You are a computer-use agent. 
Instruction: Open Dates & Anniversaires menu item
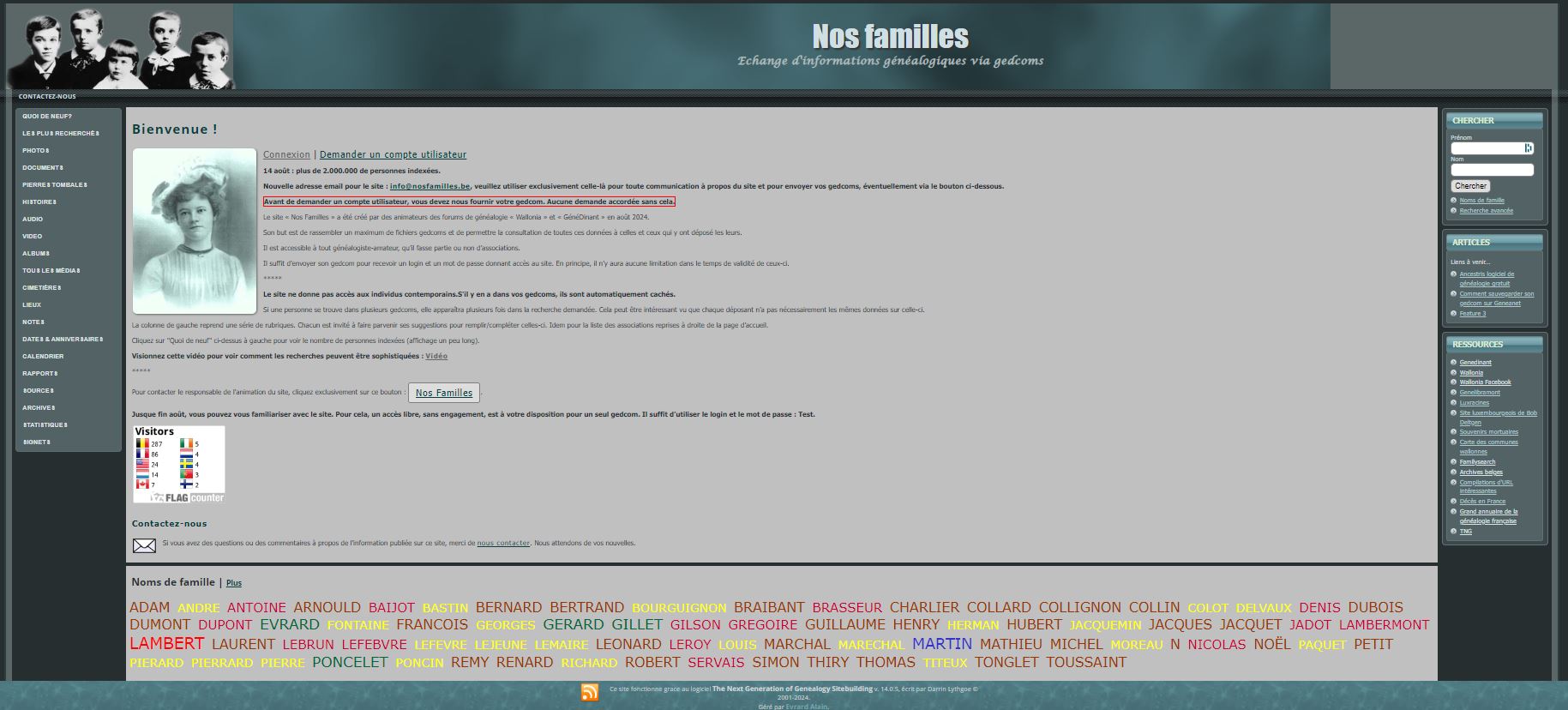coord(63,340)
